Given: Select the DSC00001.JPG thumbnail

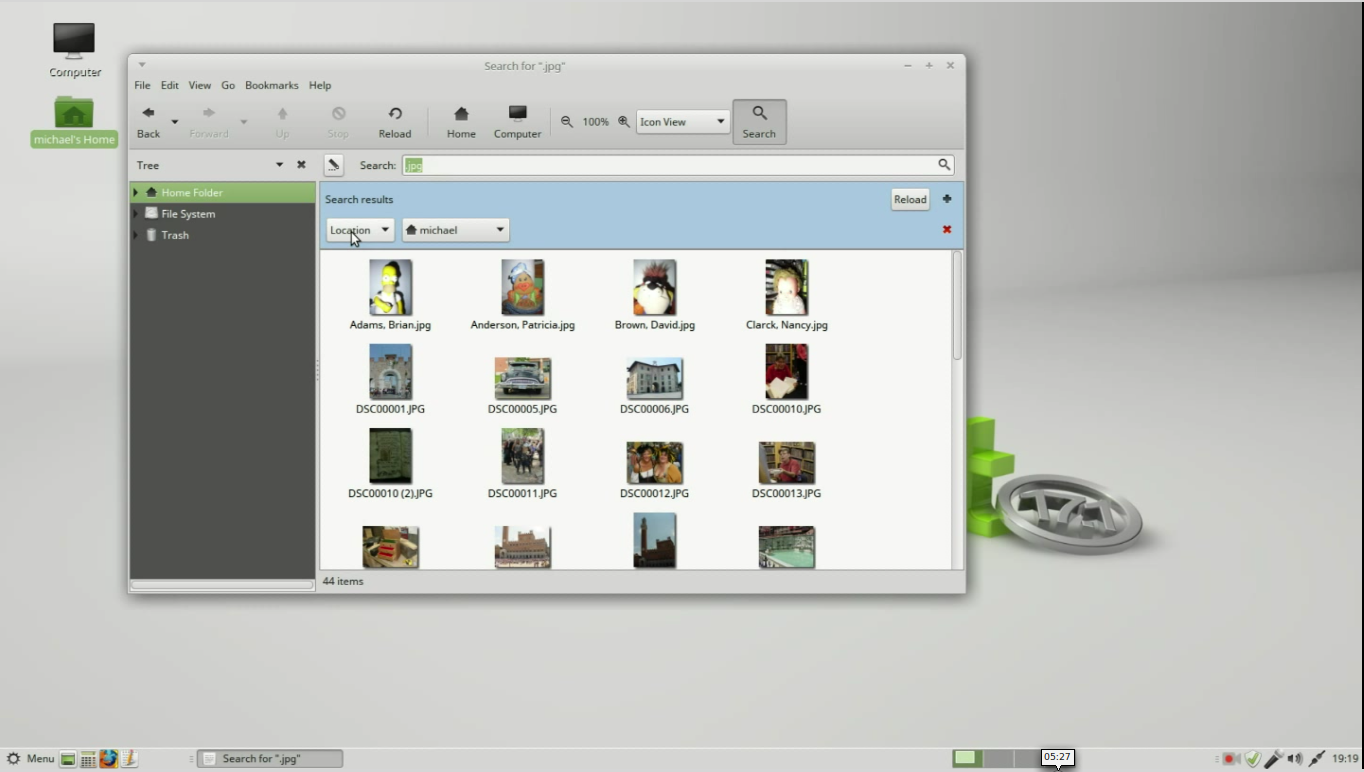Looking at the screenshot, I should (390, 372).
